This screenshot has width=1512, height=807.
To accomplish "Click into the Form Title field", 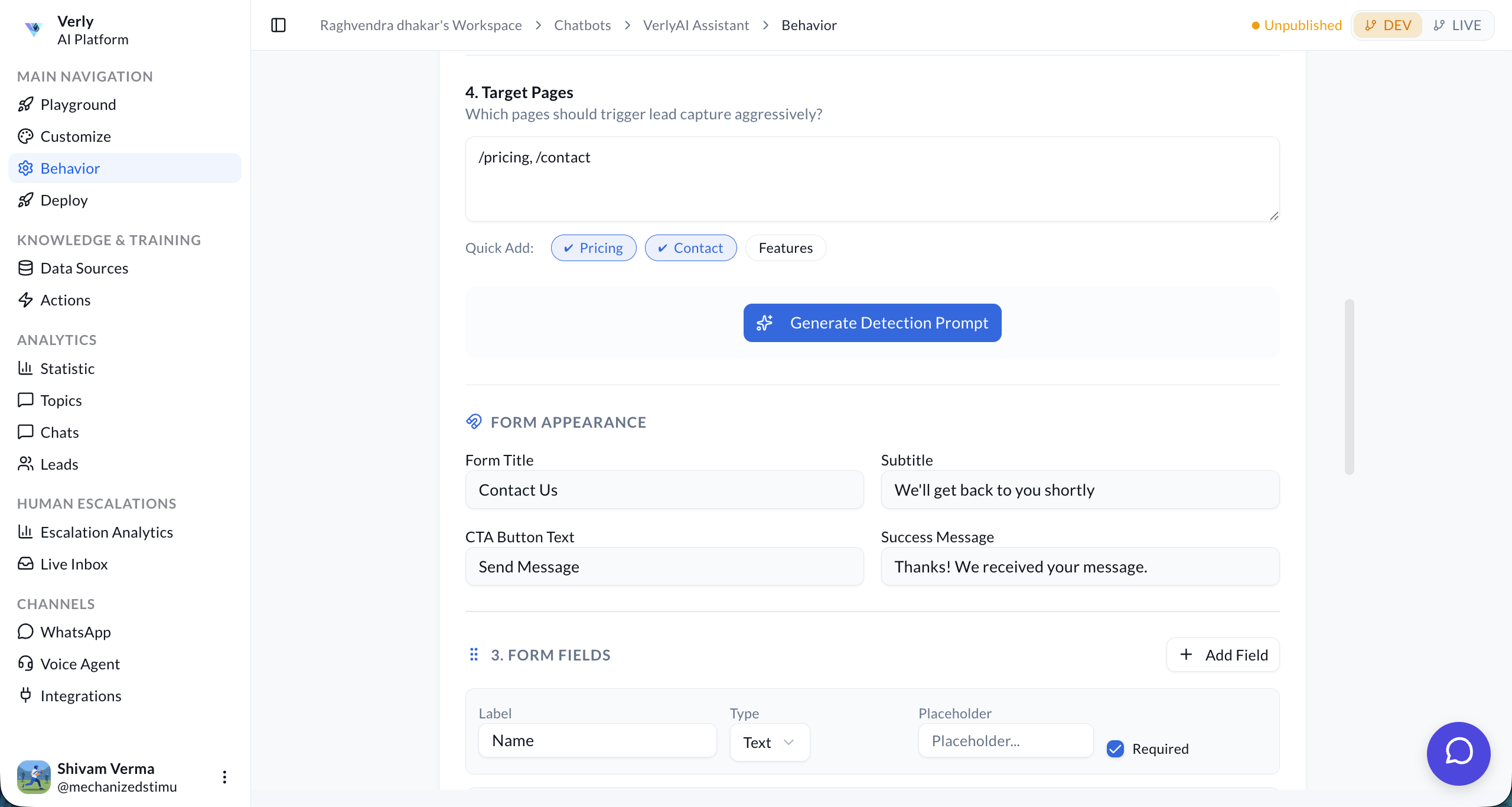I will pyautogui.click(x=664, y=490).
